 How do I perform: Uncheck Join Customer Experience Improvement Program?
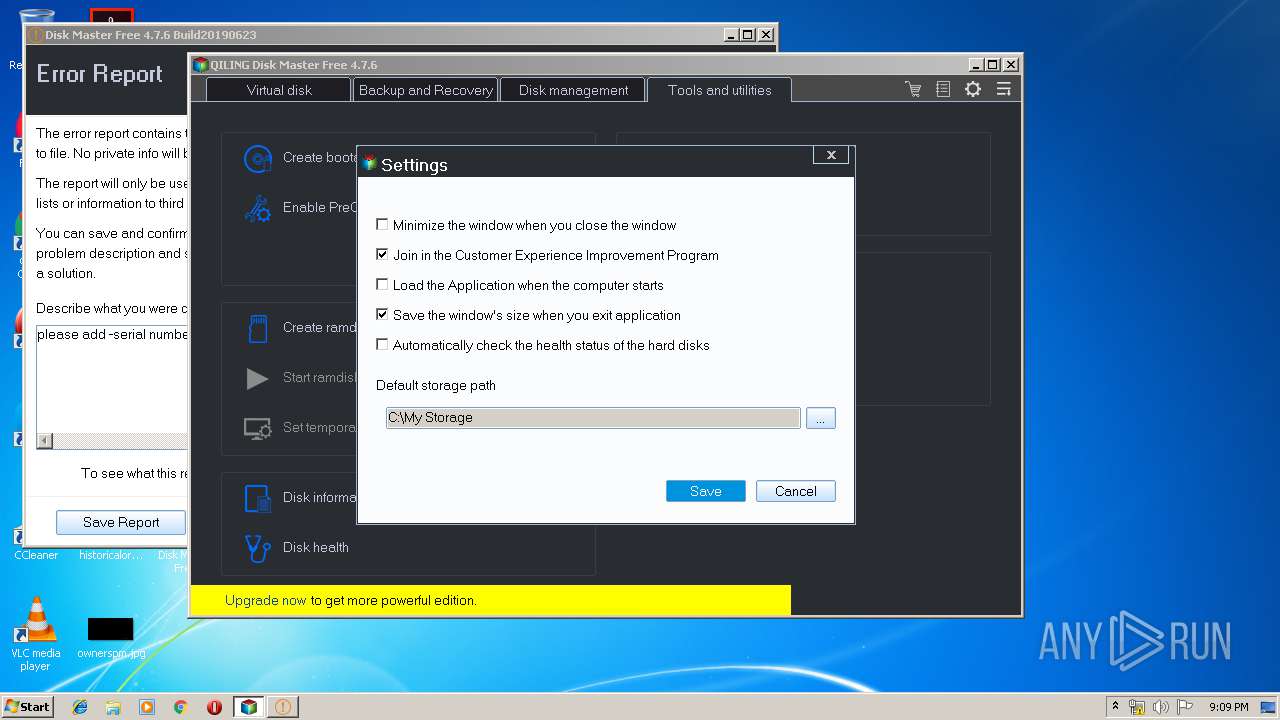(382, 255)
